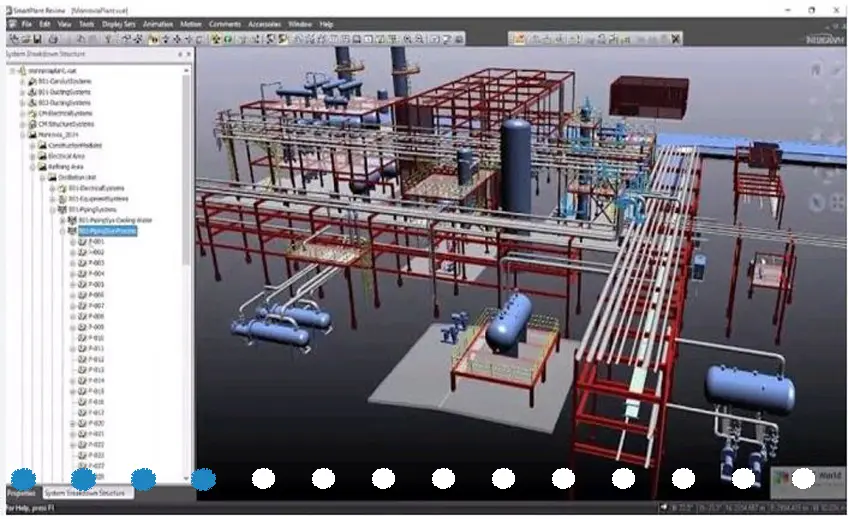
Task: Expand the CM-StructureSystems tree node
Action: pyautogui.click(x=23, y=124)
